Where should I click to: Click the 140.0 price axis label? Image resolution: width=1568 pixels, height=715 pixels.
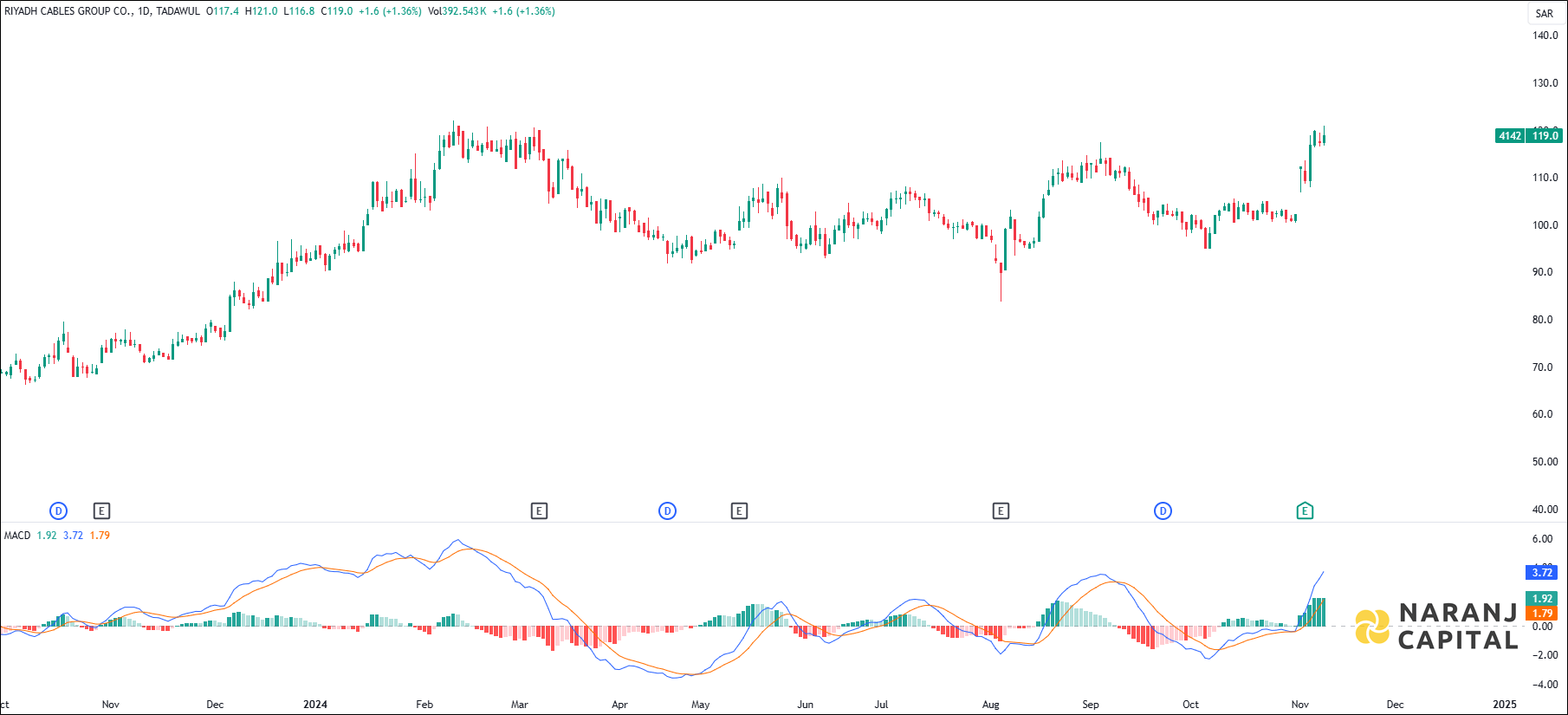1545,36
